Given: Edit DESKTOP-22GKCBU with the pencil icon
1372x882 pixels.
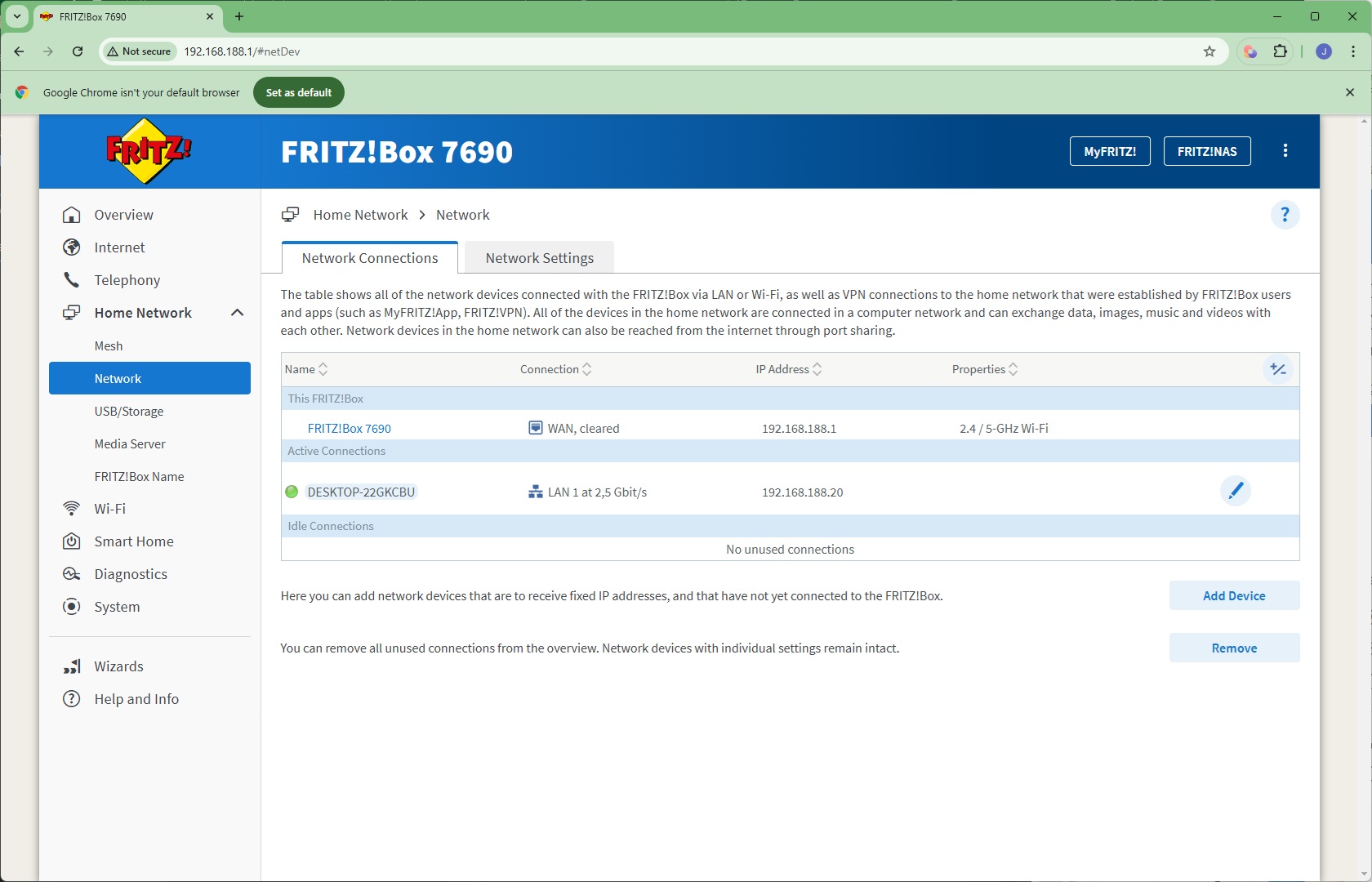Looking at the screenshot, I should [x=1236, y=491].
